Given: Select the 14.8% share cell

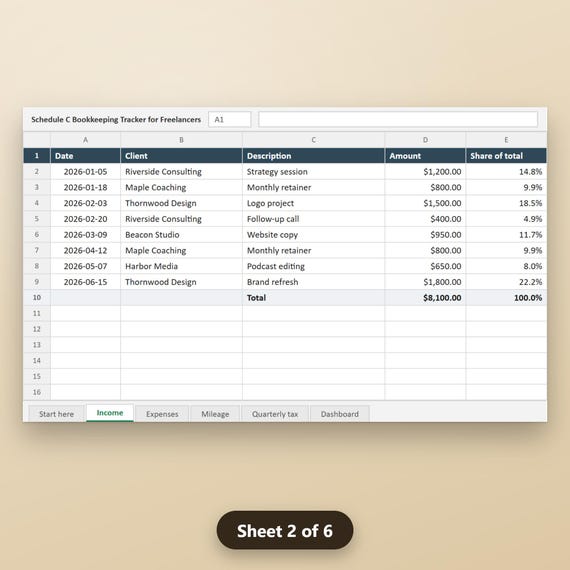Looking at the screenshot, I should tap(506, 172).
